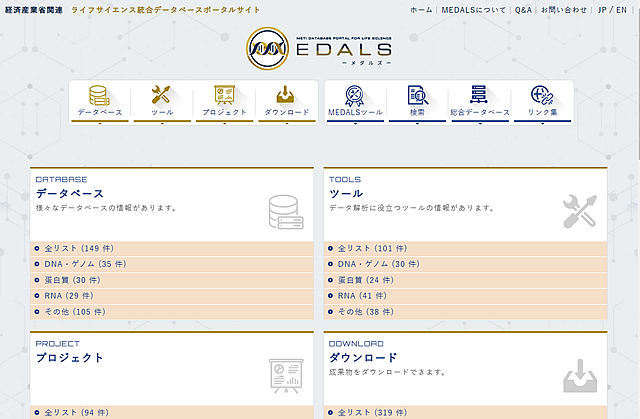Open database 全リスト (149 件)
Viewport: 640px width, 419px height.
pos(172,248)
